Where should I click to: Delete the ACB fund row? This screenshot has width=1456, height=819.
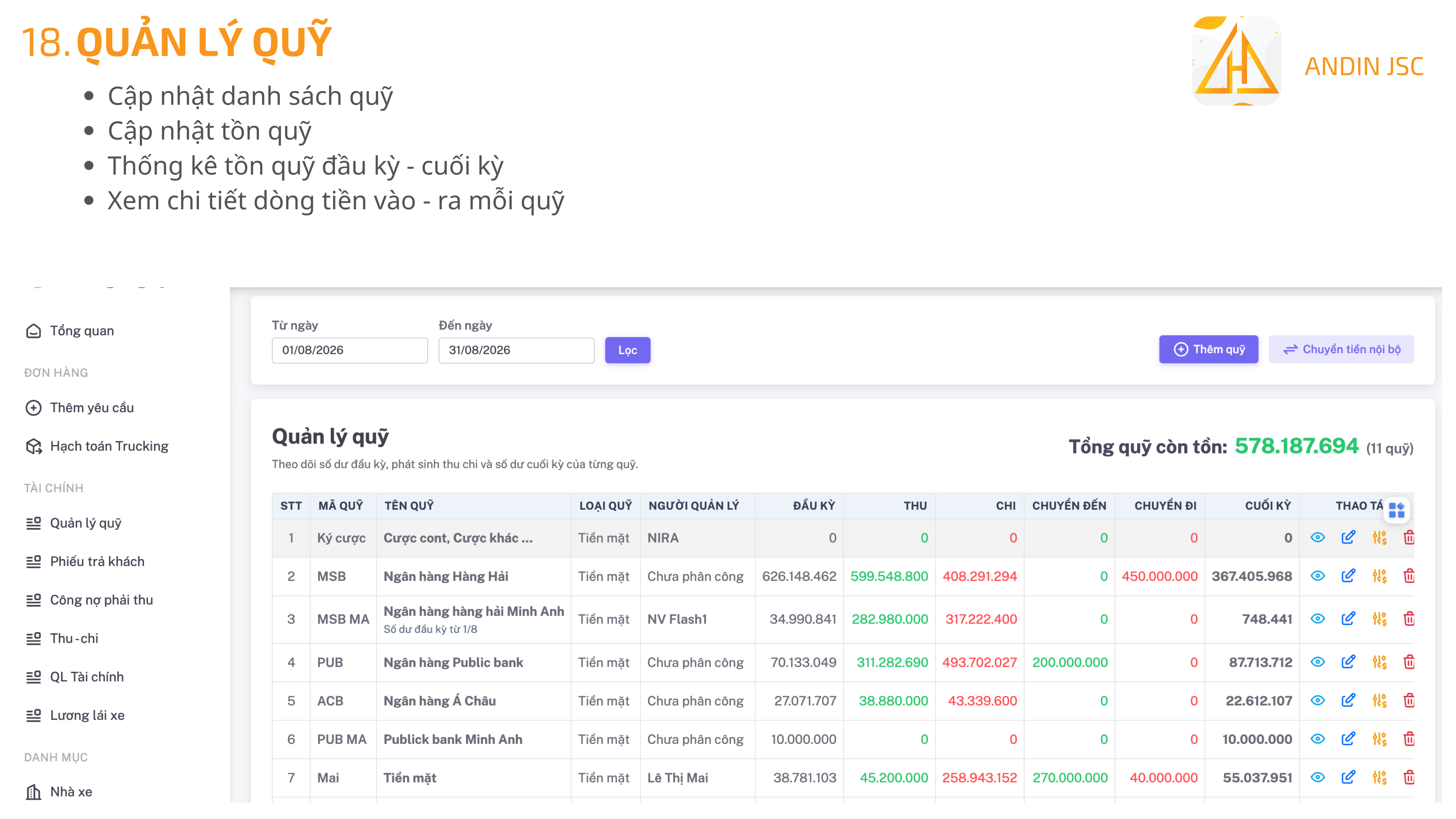1409,700
